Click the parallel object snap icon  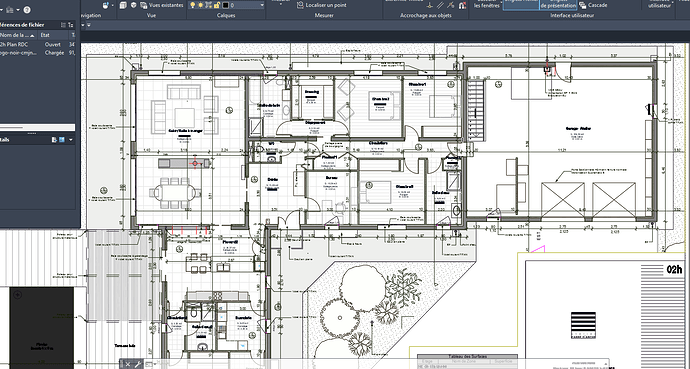pos(441,5)
